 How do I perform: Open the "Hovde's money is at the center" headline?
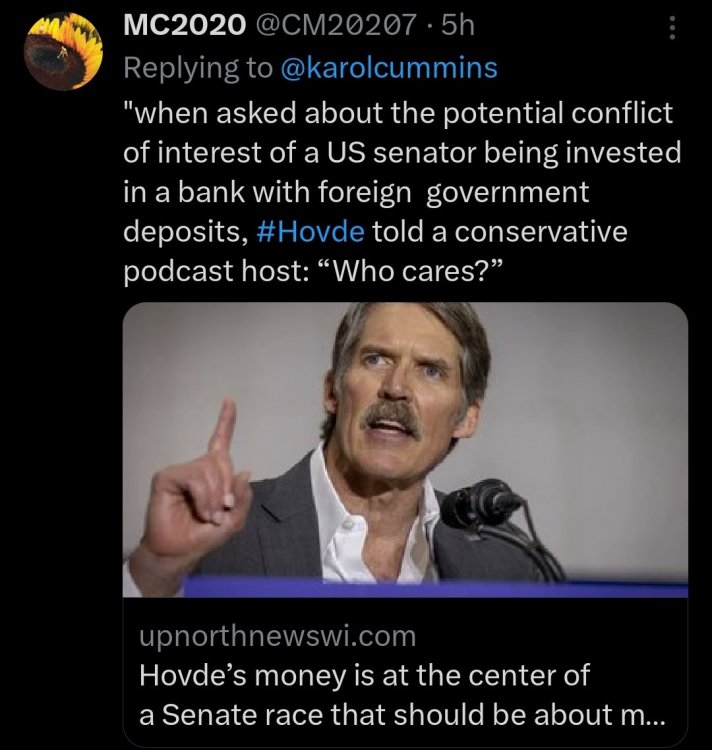point(366,675)
